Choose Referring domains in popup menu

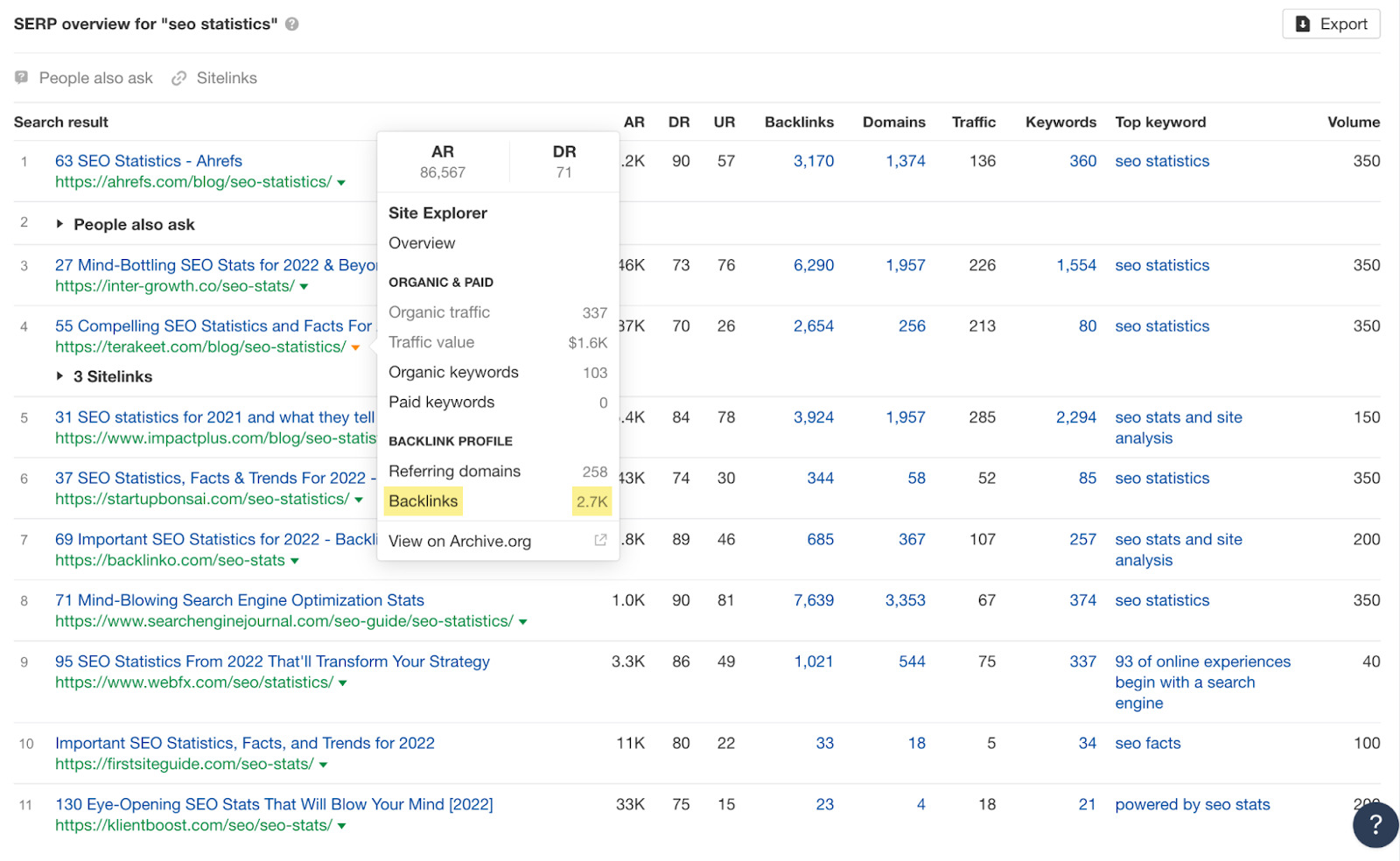pos(454,472)
